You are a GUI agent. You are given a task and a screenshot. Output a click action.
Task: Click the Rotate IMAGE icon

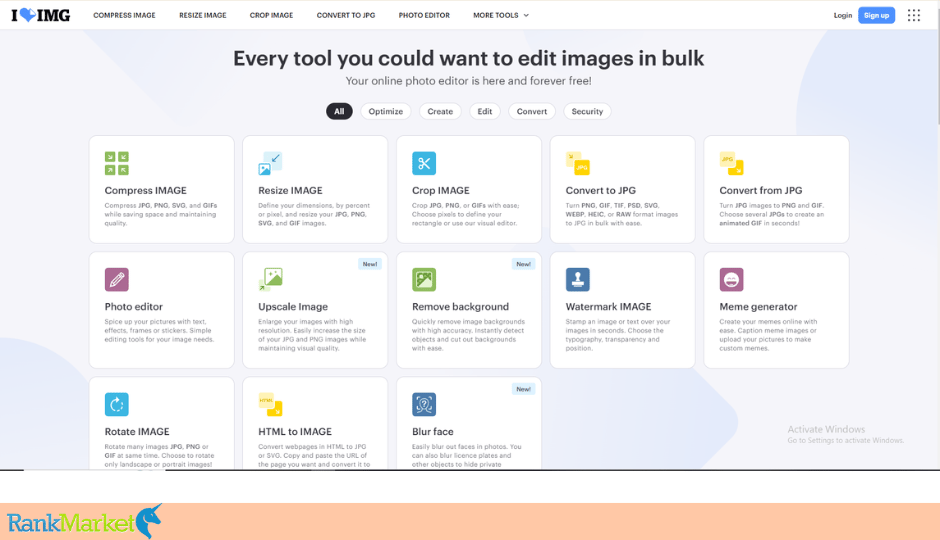(x=116, y=405)
